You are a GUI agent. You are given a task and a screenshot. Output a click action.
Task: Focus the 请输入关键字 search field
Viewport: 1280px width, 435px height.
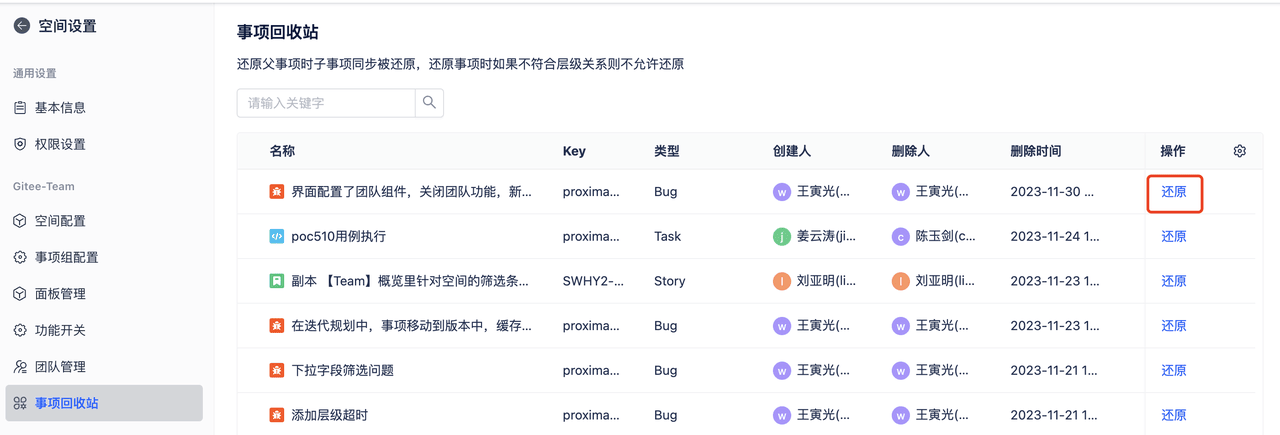(326, 103)
